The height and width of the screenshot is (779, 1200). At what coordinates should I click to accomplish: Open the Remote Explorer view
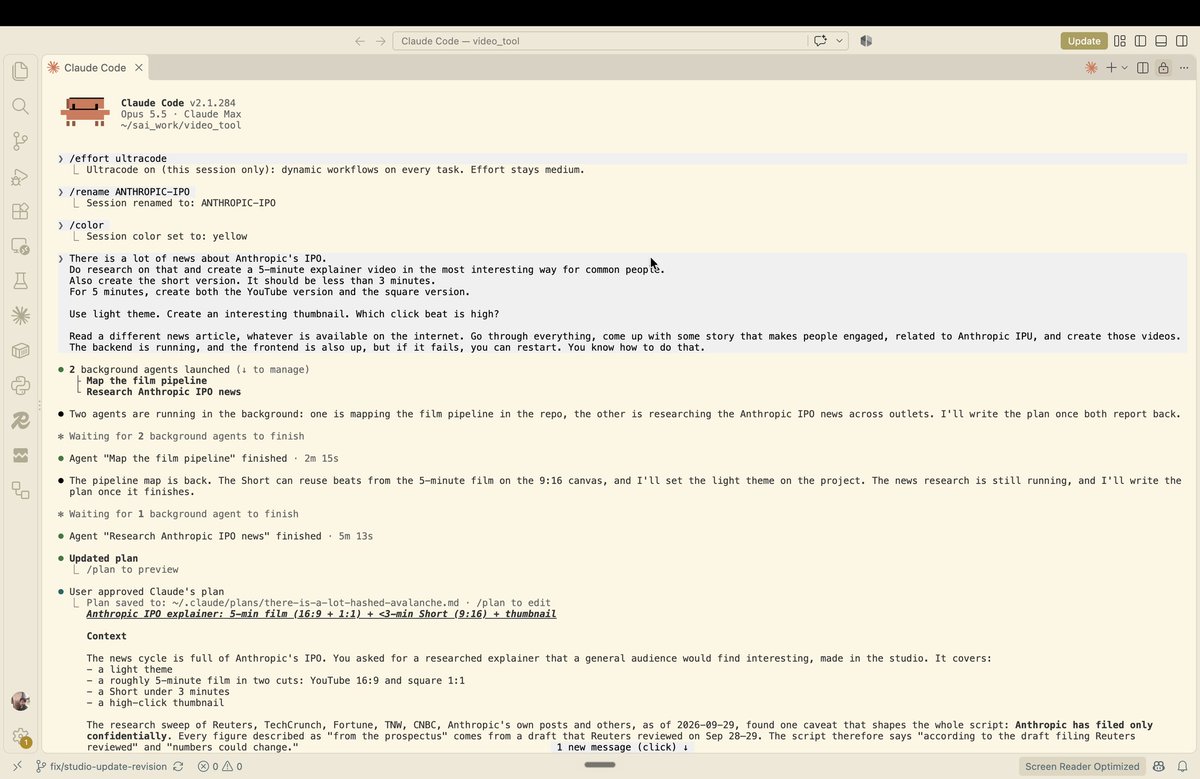point(20,246)
